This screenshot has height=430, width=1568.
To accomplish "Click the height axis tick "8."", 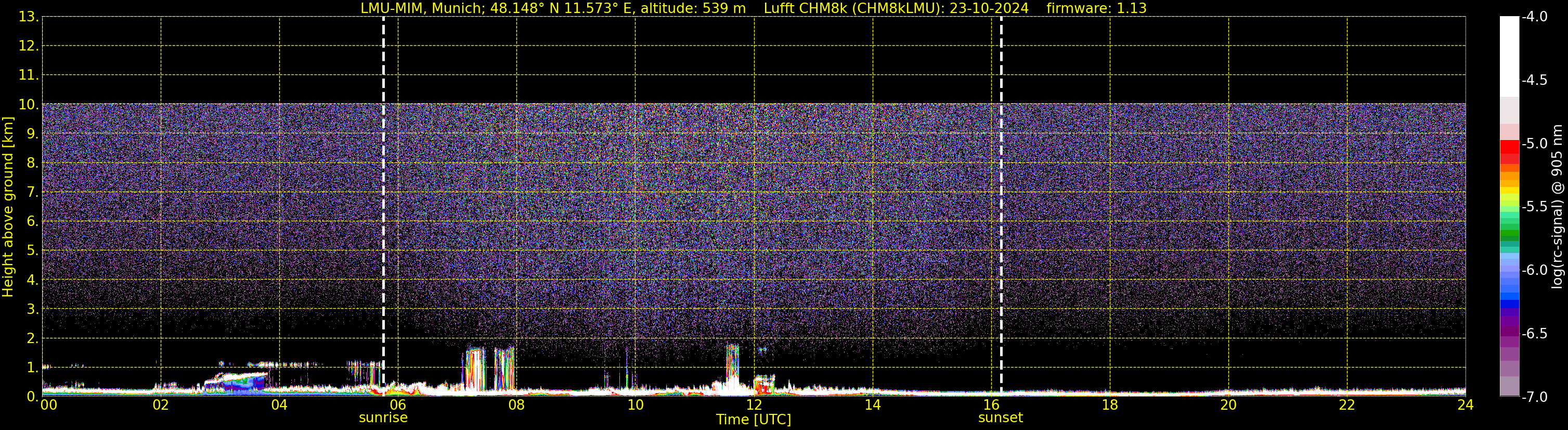I will click(x=32, y=163).
